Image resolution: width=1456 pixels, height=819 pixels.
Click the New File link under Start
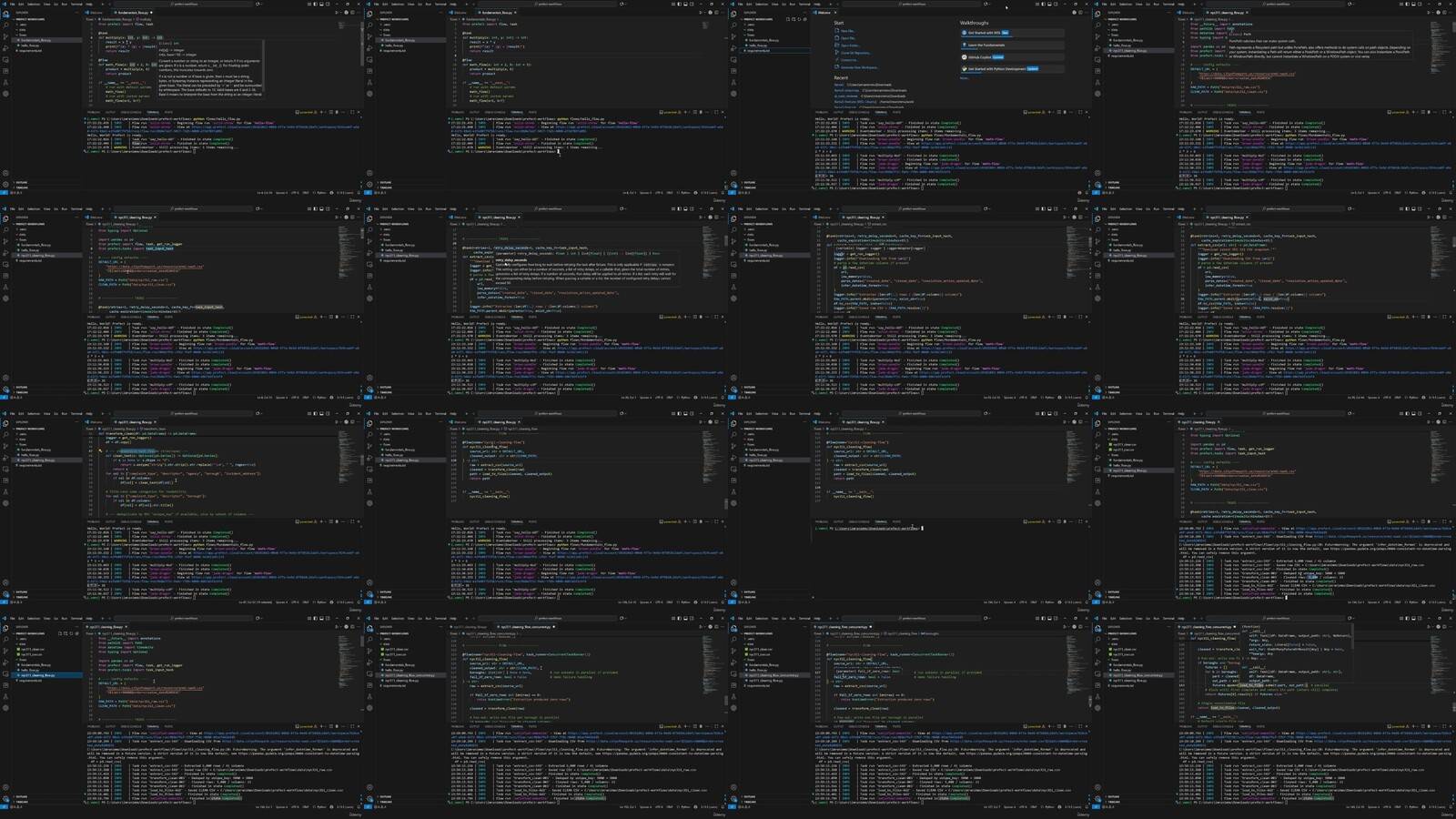pyautogui.click(x=847, y=31)
